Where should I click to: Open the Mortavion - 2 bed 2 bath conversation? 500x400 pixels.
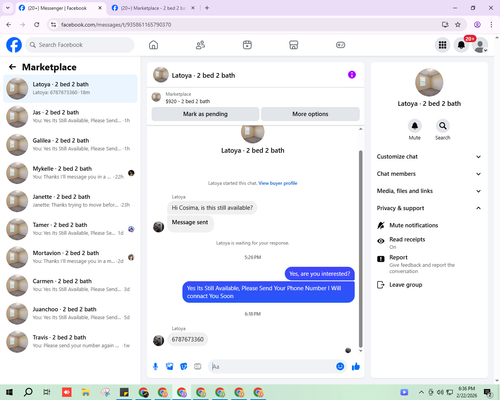click(70, 257)
